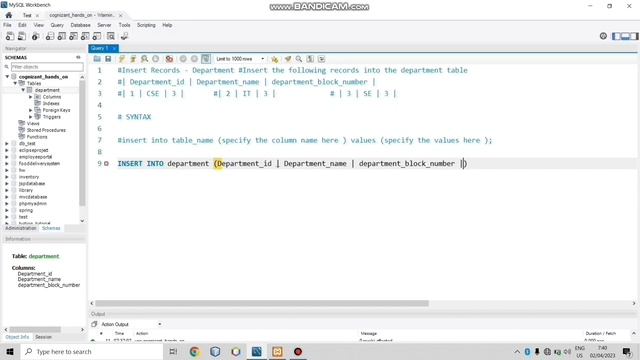Open inspector for selected object

36,36
